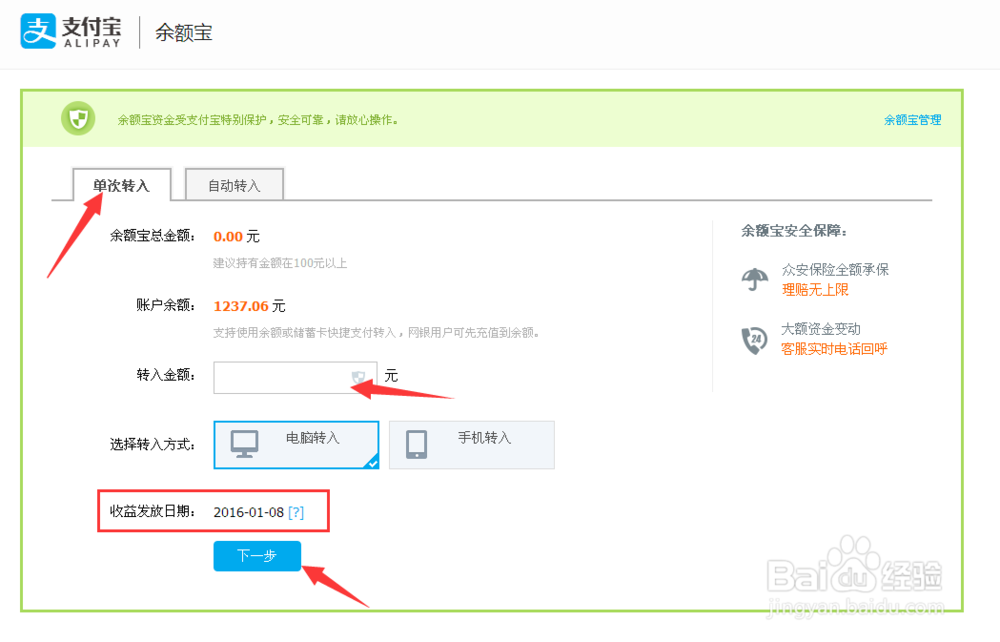The width and height of the screenshot is (1000, 642).
Task: Switch to the 单次转入 tab
Action: tap(121, 185)
